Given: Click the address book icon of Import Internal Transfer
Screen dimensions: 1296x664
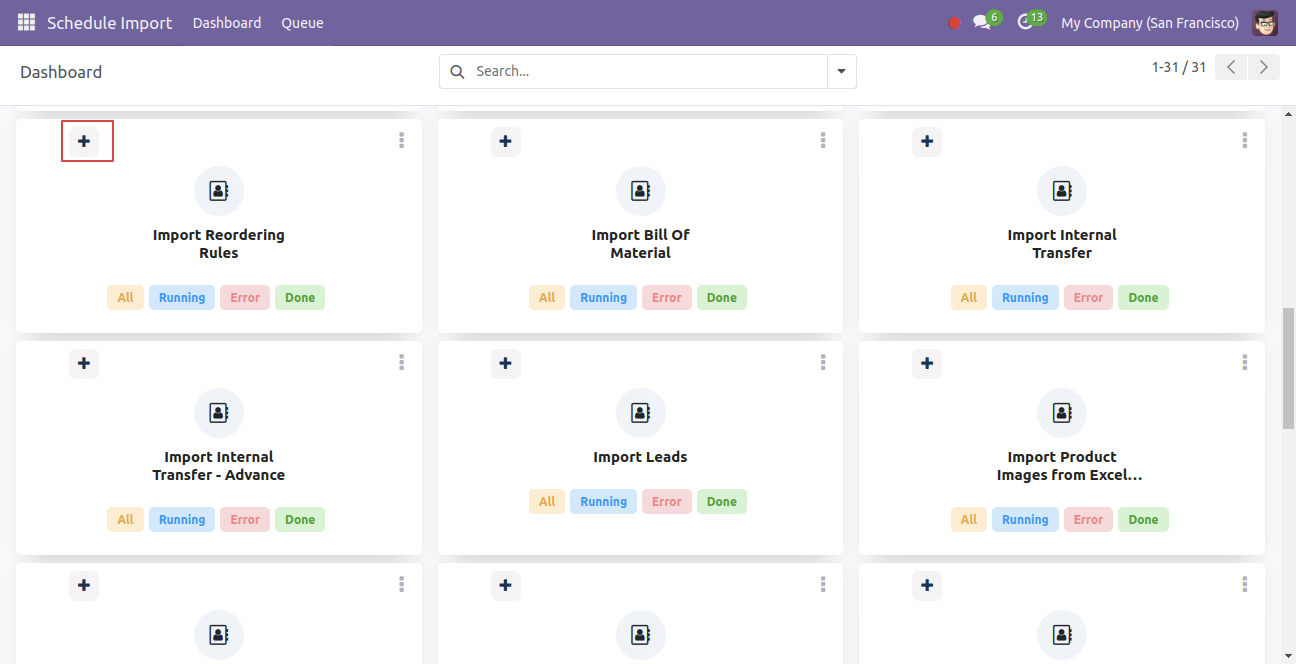Looking at the screenshot, I should [x=1062, y=191].
